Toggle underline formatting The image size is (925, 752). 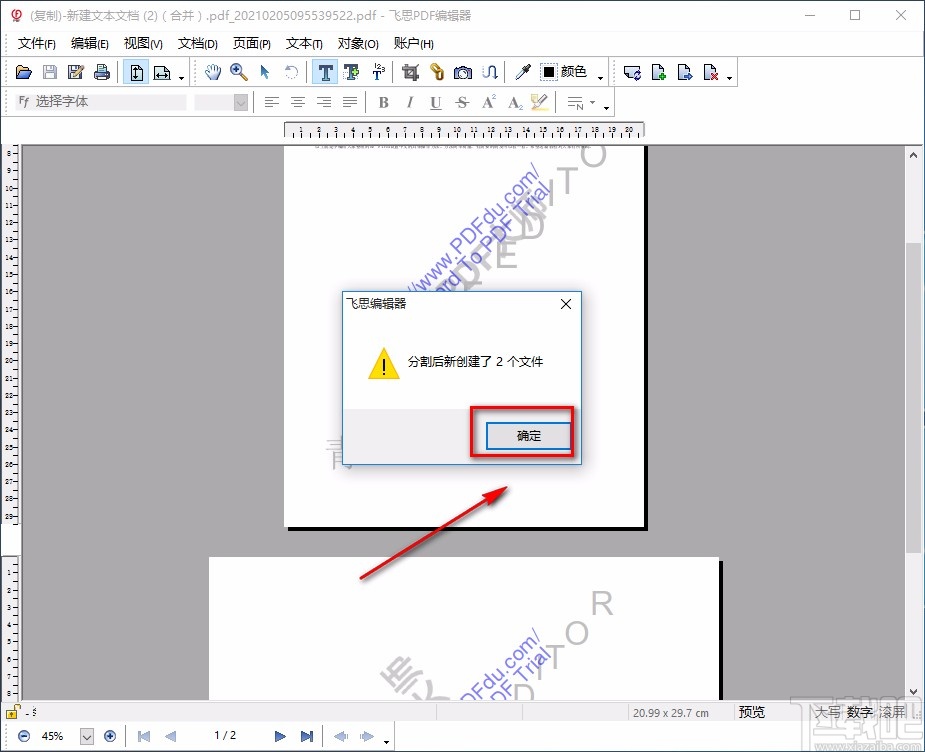point(435,103)
